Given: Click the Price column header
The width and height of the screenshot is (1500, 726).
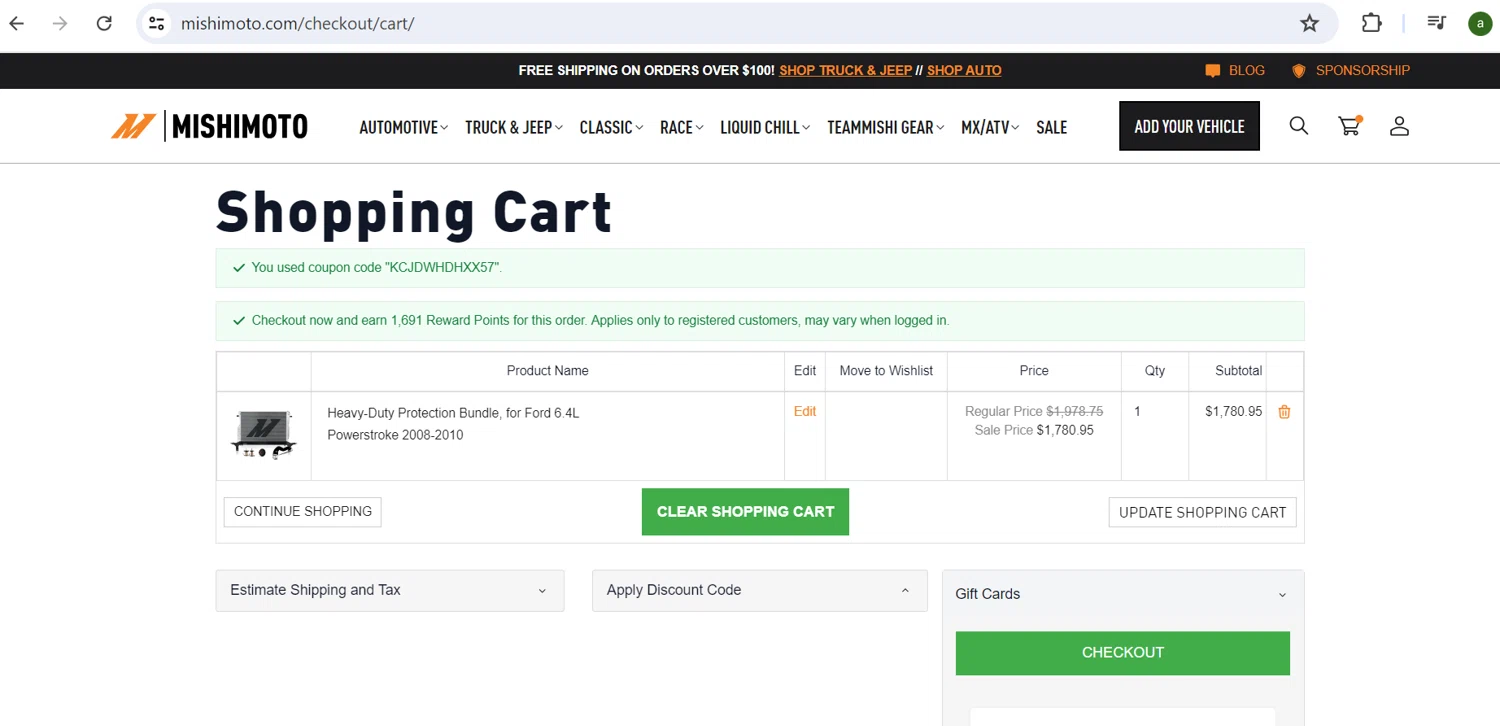Looking at the screenshot, I should coord(1034,371).
